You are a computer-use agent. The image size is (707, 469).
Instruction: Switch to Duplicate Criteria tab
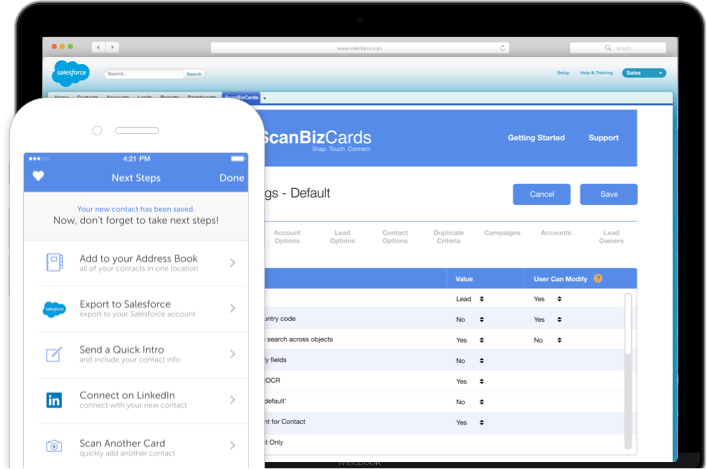(449, 237)
